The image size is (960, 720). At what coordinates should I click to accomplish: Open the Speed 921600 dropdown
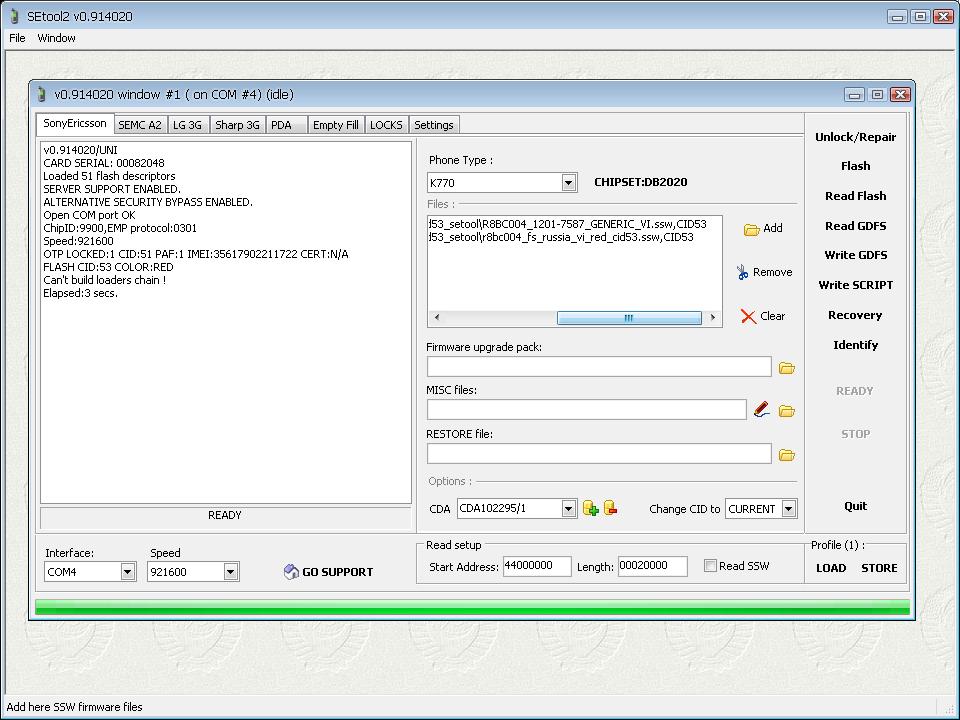[230, 572]
